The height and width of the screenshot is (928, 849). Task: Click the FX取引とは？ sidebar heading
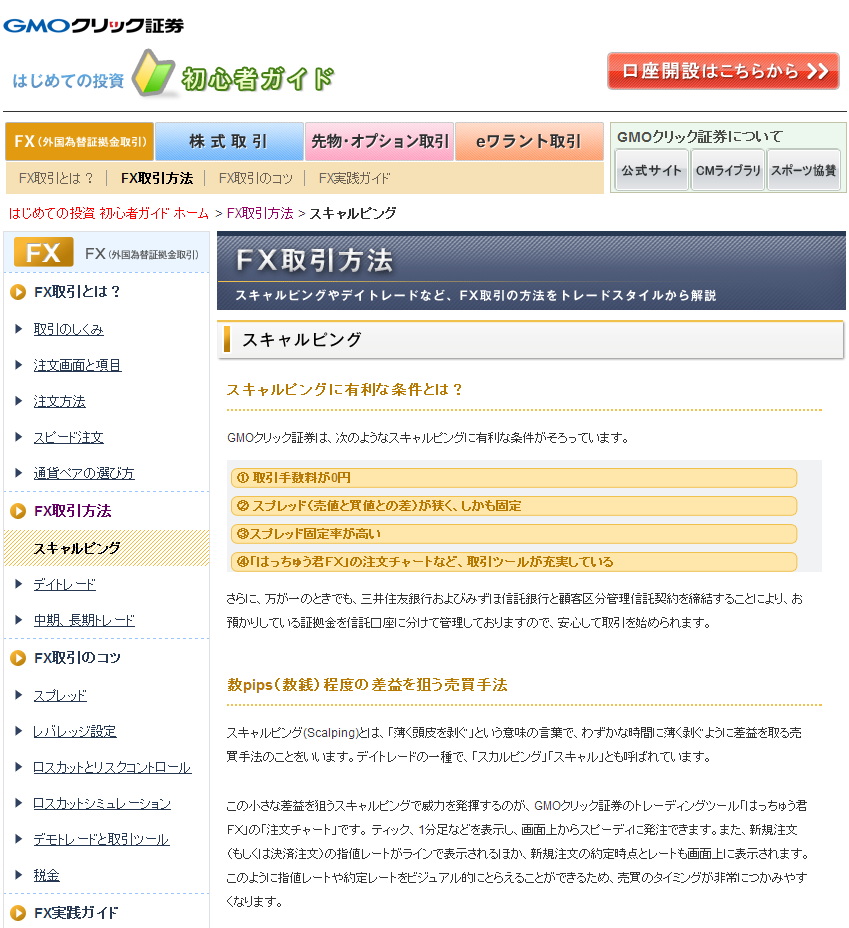point(77,292)
